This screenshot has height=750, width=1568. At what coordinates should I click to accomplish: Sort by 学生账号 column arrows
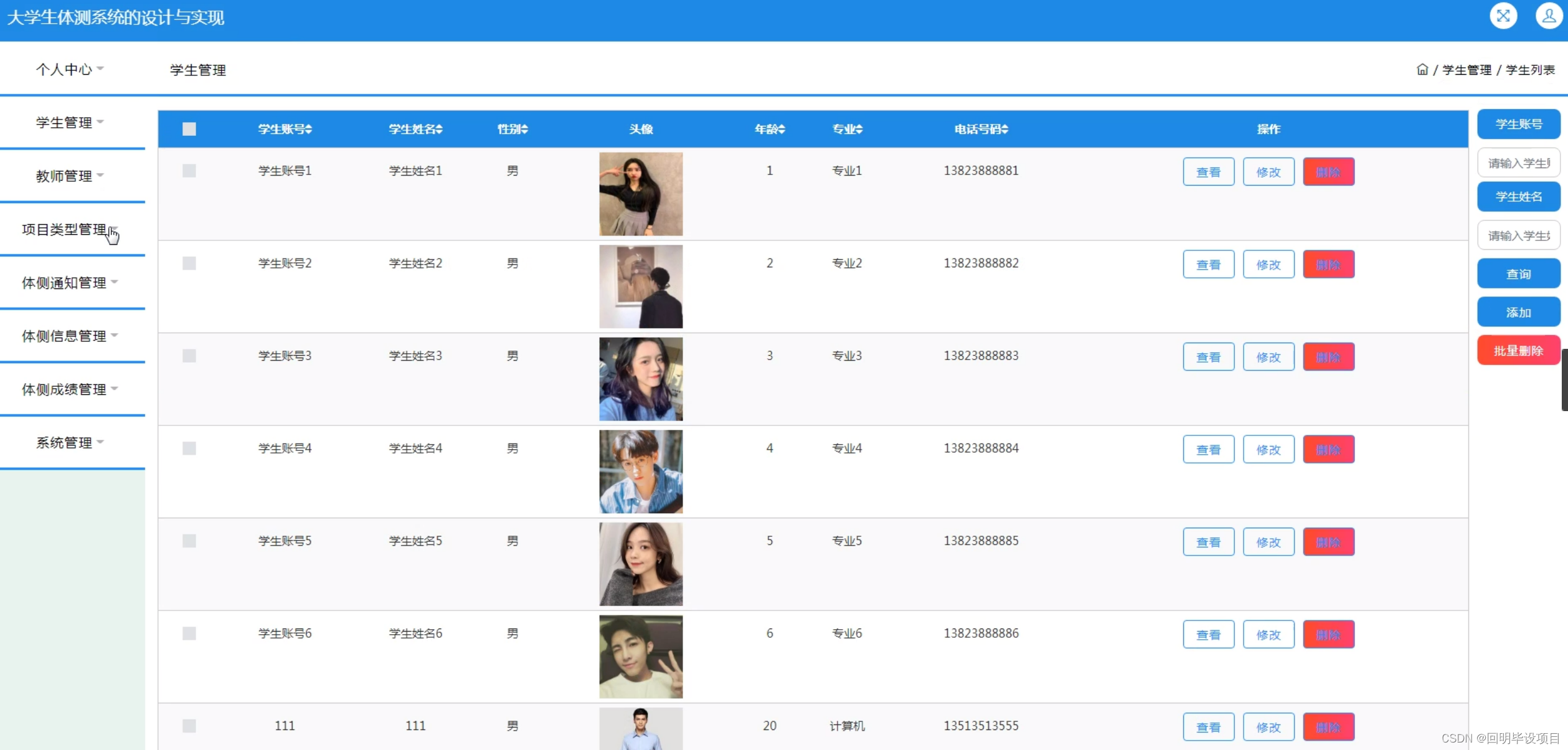click(309, 129)
